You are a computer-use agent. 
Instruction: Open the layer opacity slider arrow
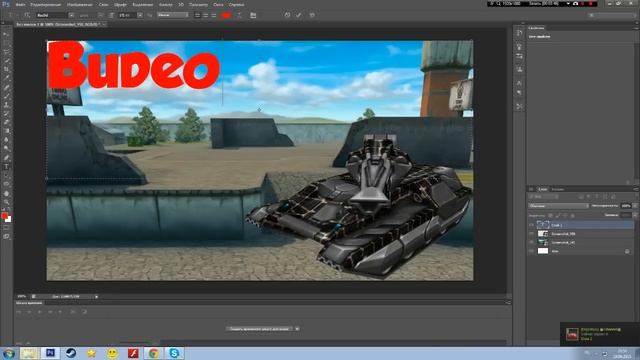pyautogui.click(x=635, y=206)
